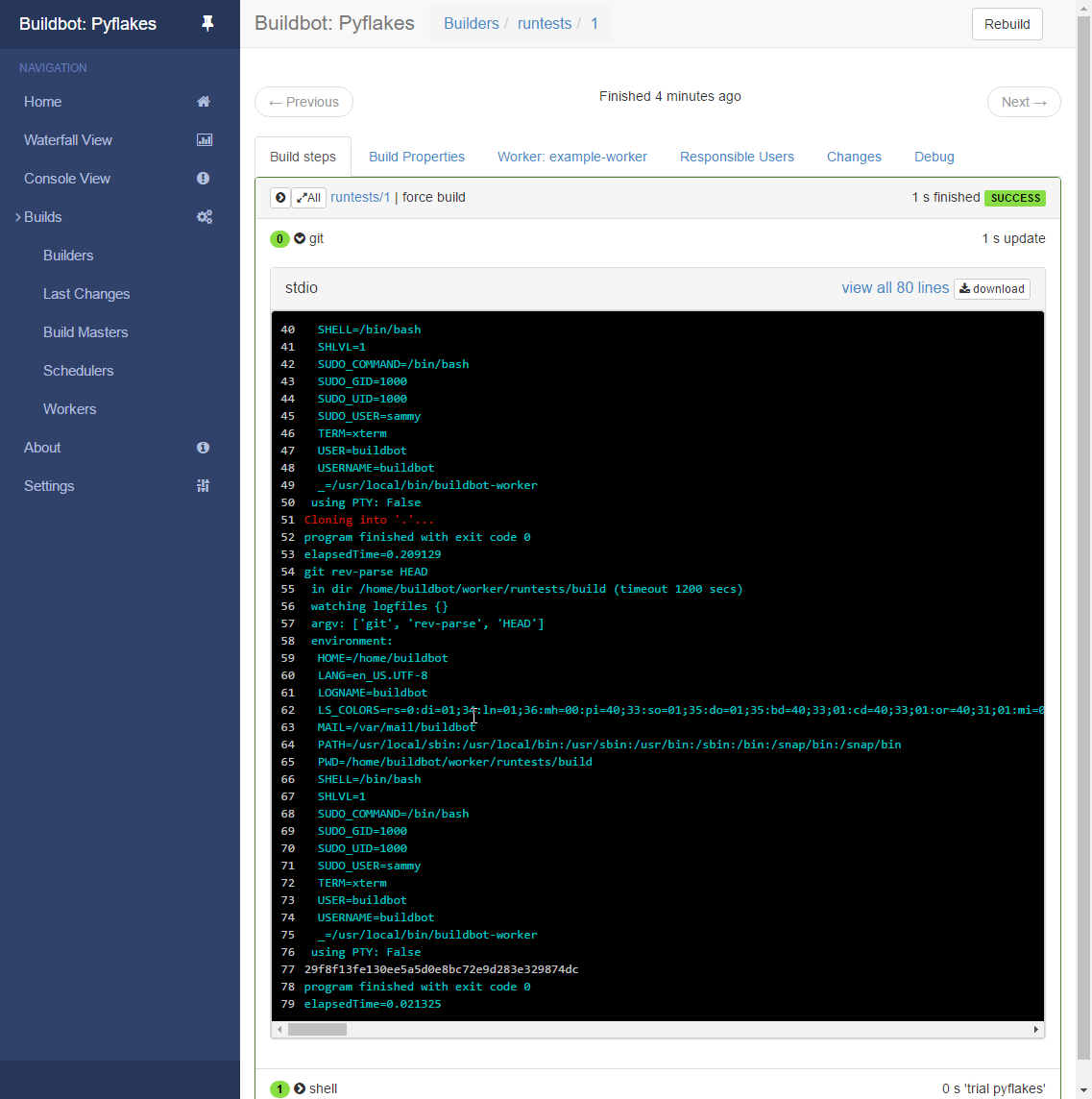Click the Home house icon
The image size is (1092, 1099).
coord(204,102)
